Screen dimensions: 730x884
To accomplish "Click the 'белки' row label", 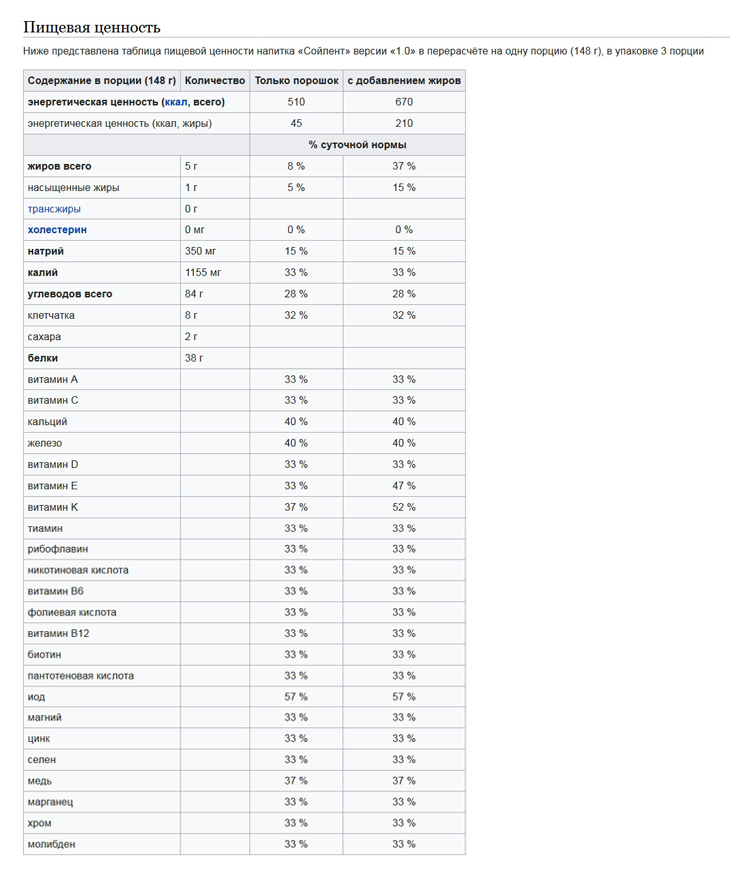I will pos(43,358).
